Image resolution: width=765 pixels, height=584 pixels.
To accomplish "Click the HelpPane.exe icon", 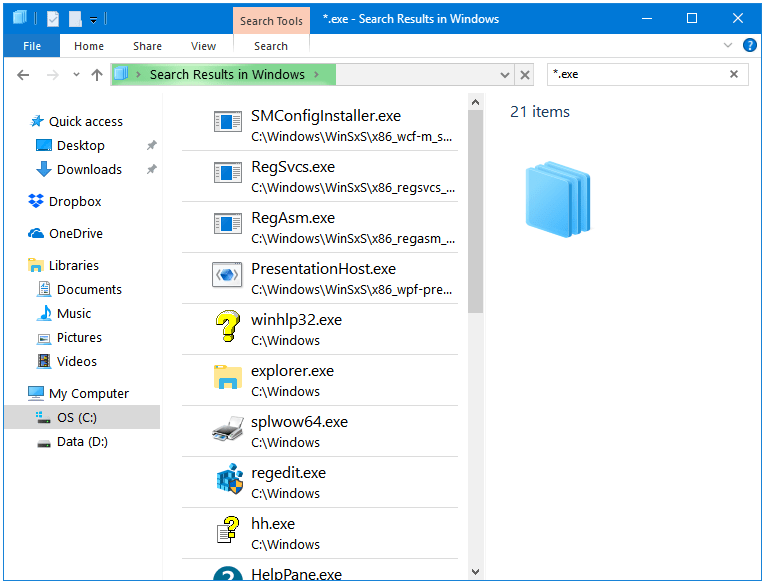I will [x=228, y=573].
